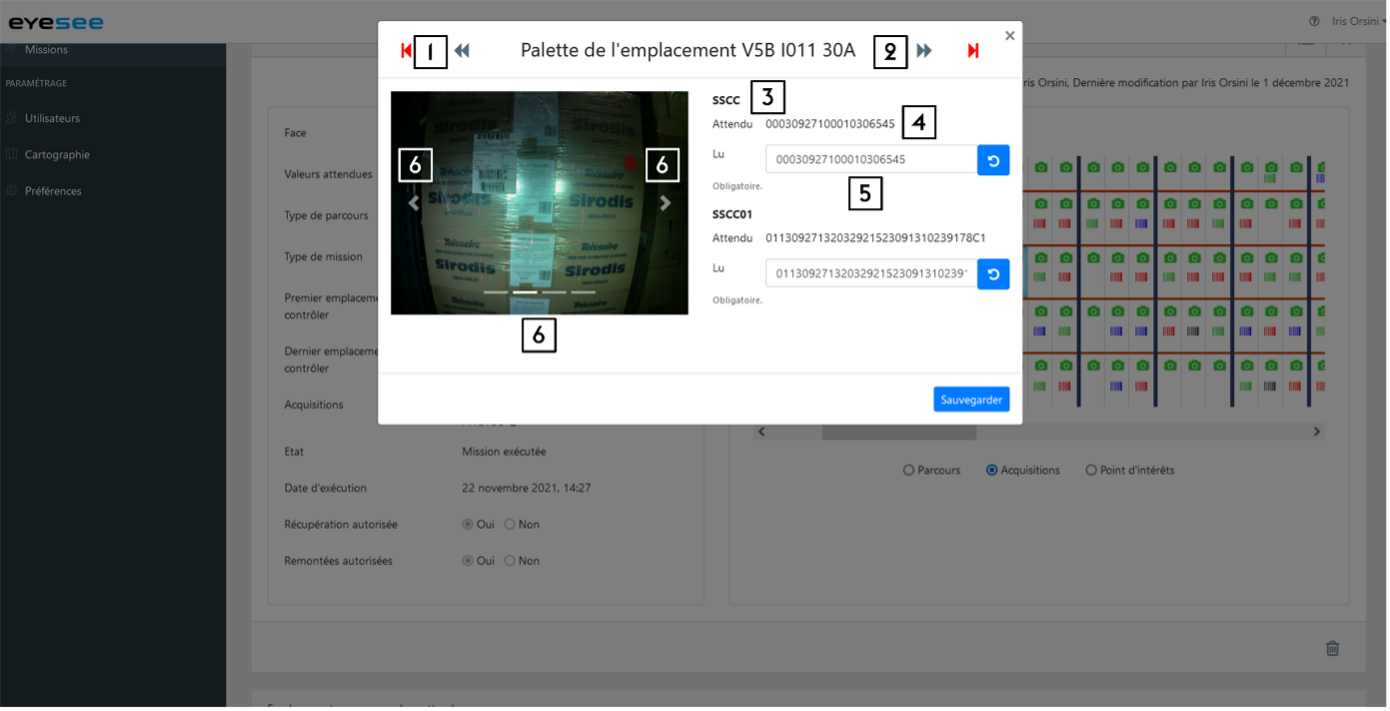
Task: Reset the SSCC01 read value
Action: (x=993, y=274)
